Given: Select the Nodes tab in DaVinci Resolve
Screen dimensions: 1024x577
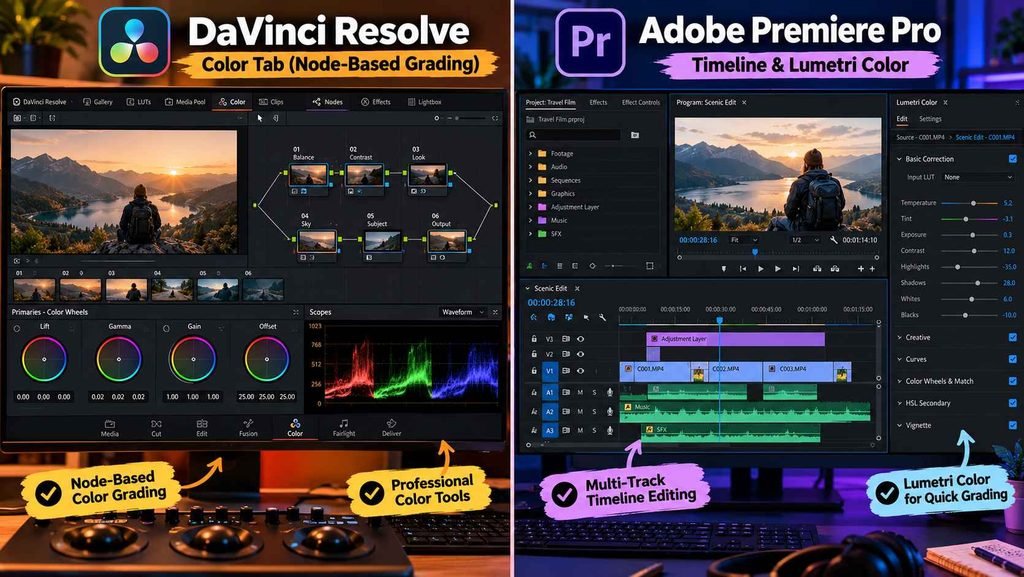Looking at the screenshot, I should click(327, 102).
